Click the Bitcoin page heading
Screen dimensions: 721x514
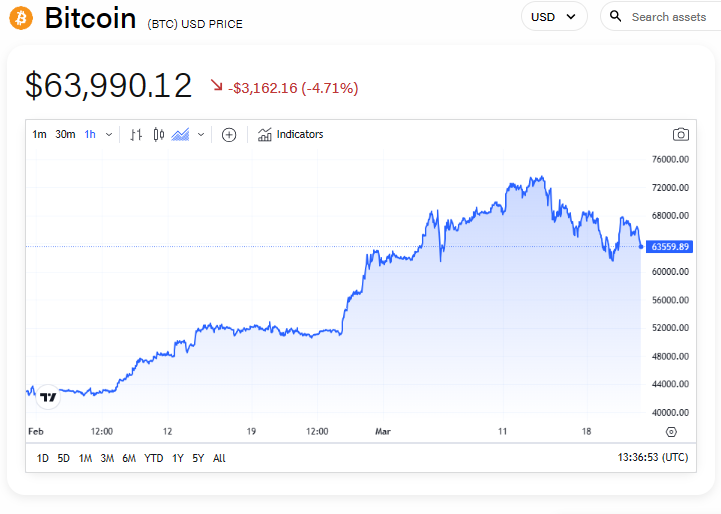coord(90,18)
